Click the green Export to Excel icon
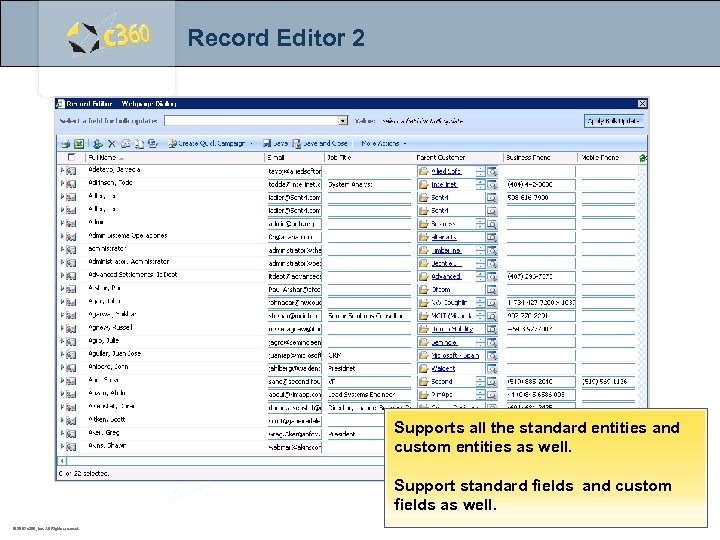This screenshot has width=720, height=540. (79, 144)
